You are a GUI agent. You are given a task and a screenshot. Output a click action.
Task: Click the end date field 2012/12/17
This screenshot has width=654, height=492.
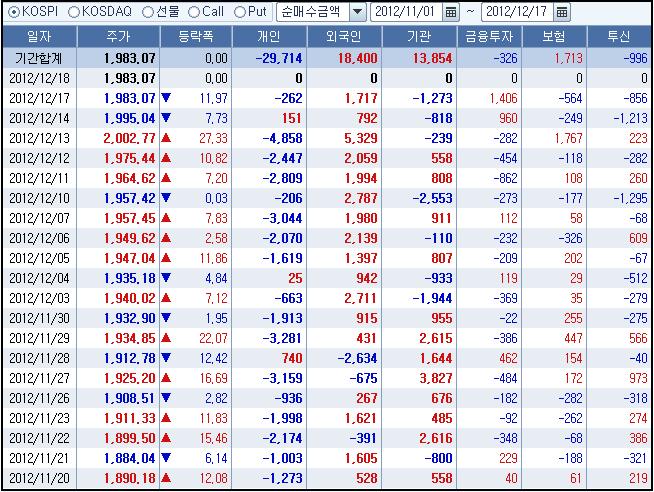pos(517,12)
